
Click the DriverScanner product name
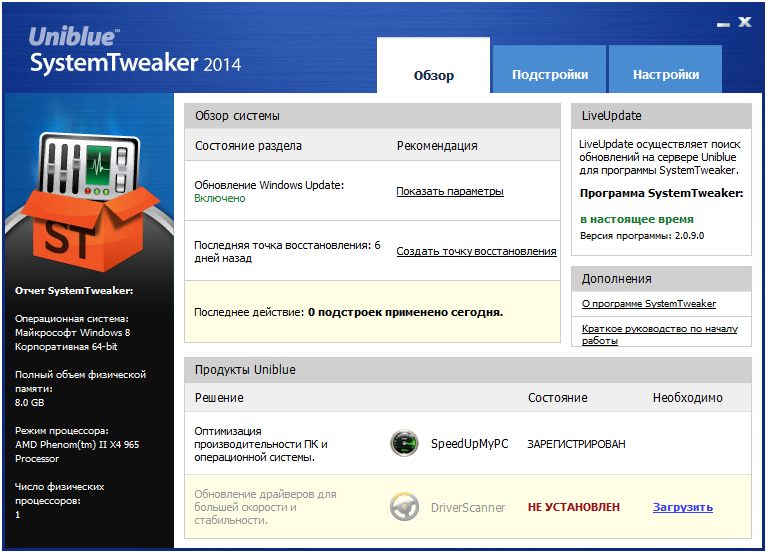click(x=468, y=508)
